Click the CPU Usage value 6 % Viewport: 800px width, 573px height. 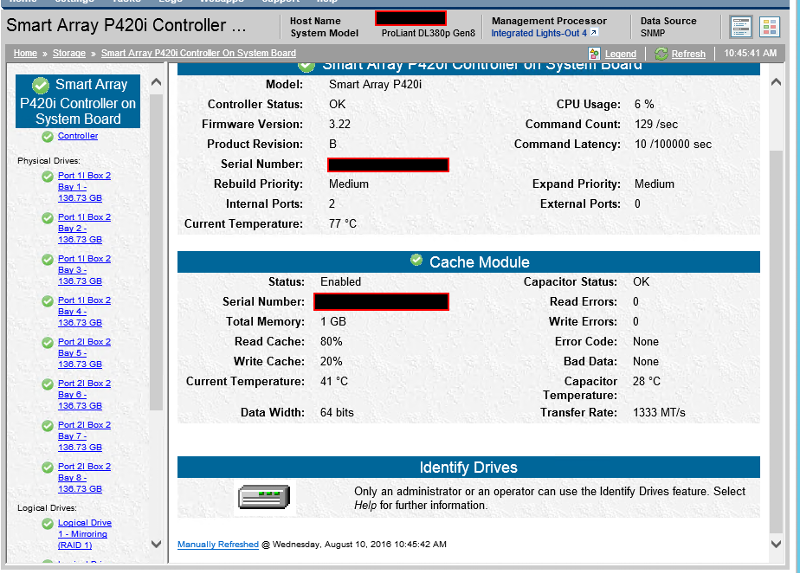coord(644,104)
